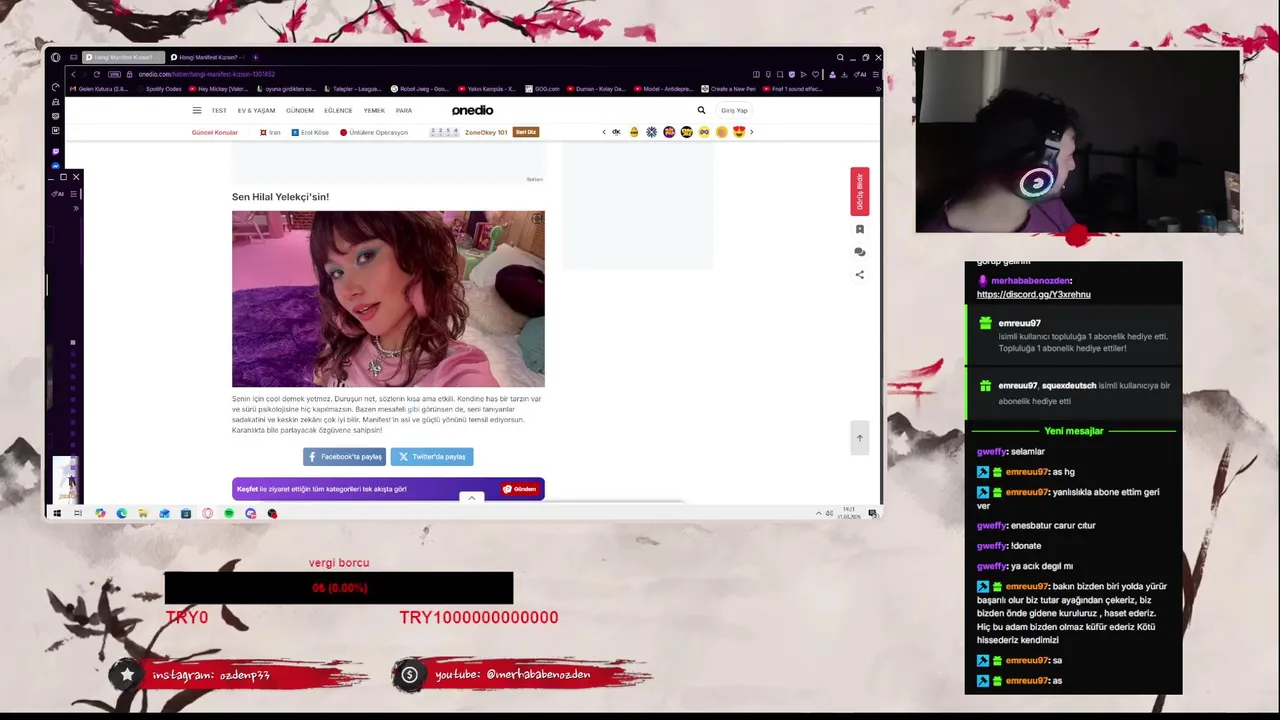The width and height of the screenshot is (1280, 720).
Task: Switch to the second Hangi Manifest Kızısın tab
Action: [x=207, y=57]
